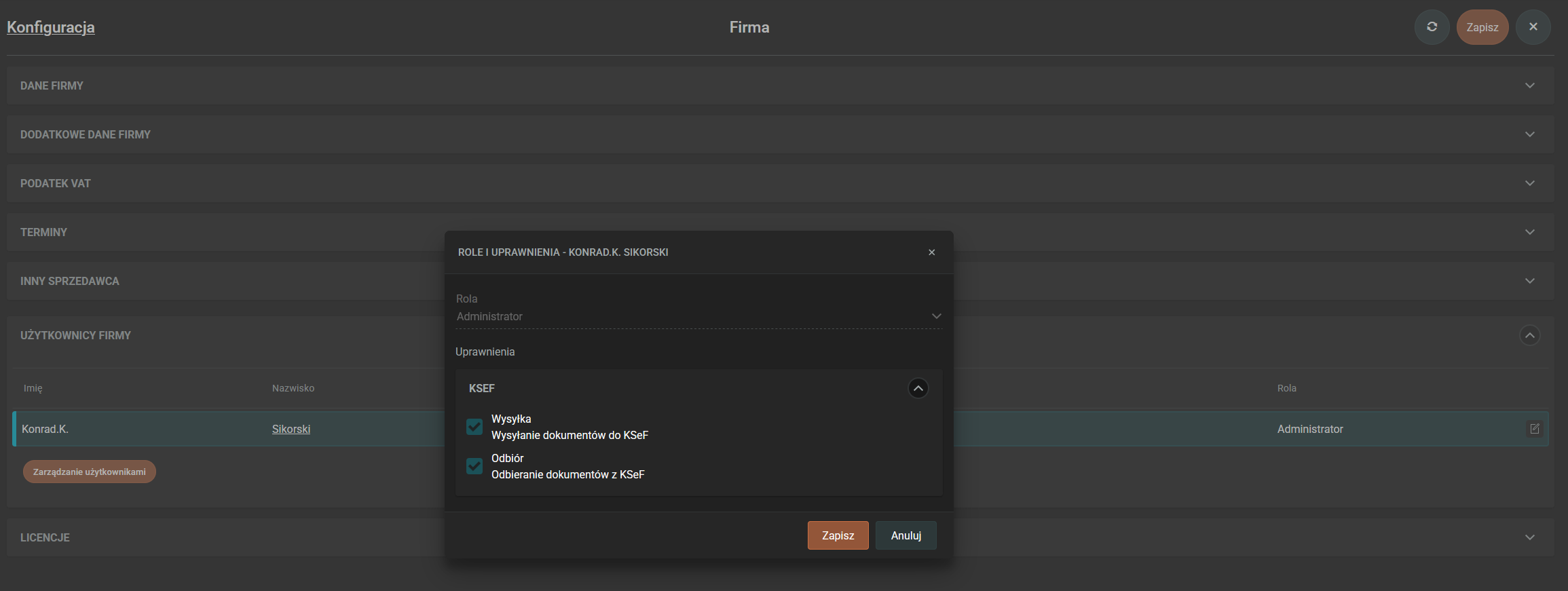Expand the Dodatkowe Dane Firmy section
The image size is (1568, 591).
coord(1529,134)
